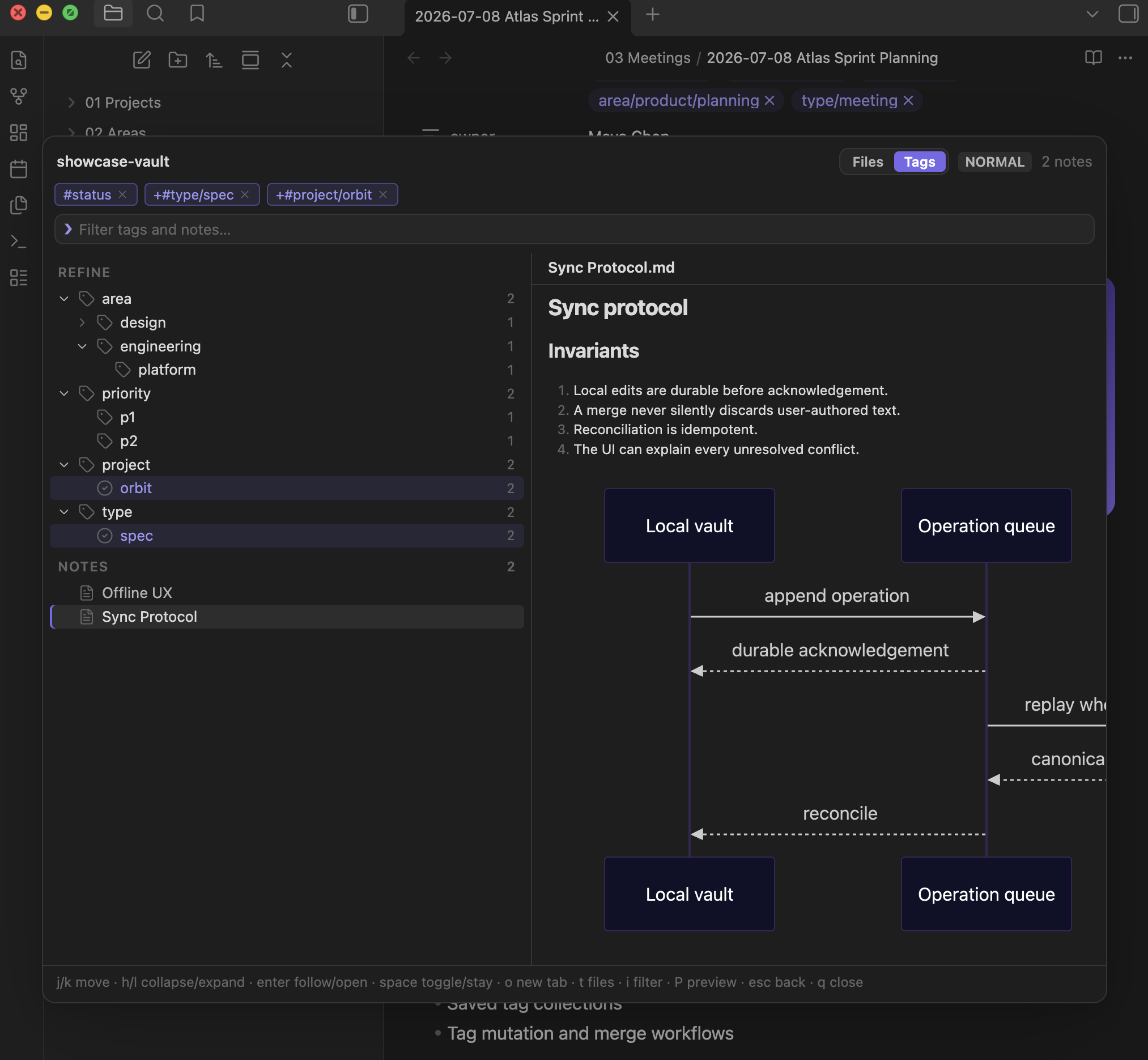Switch to Files mode
This screenshot has width=1148, height=1060.
(867, 162)
